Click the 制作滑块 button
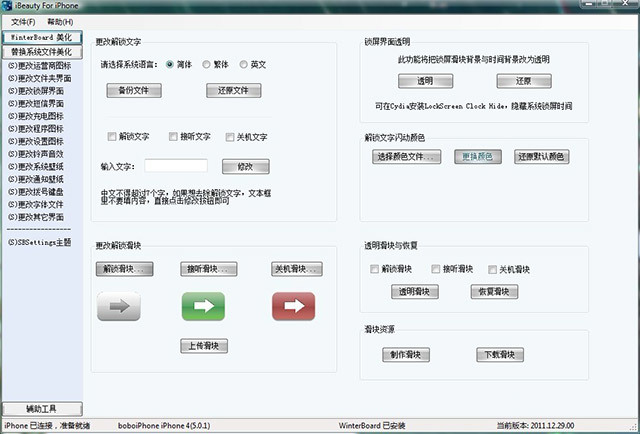The height and width of the screenshot is (434, 640). 406,354
